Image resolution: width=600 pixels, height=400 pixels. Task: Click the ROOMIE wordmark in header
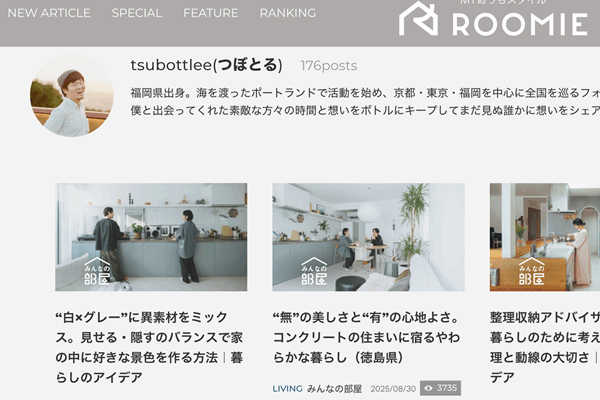pyautogui.click(x=520, y=24)
